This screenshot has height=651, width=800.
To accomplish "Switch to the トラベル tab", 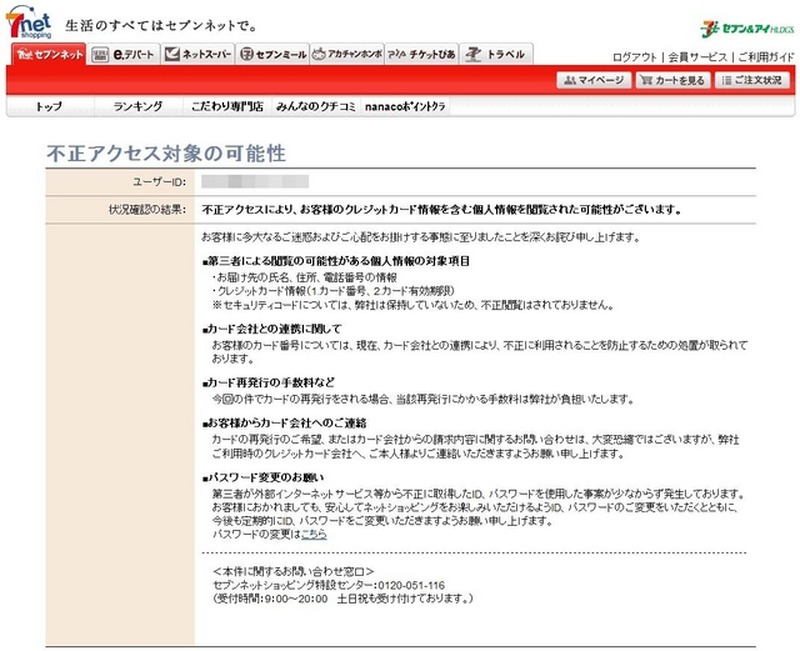I will pos(496,54).
